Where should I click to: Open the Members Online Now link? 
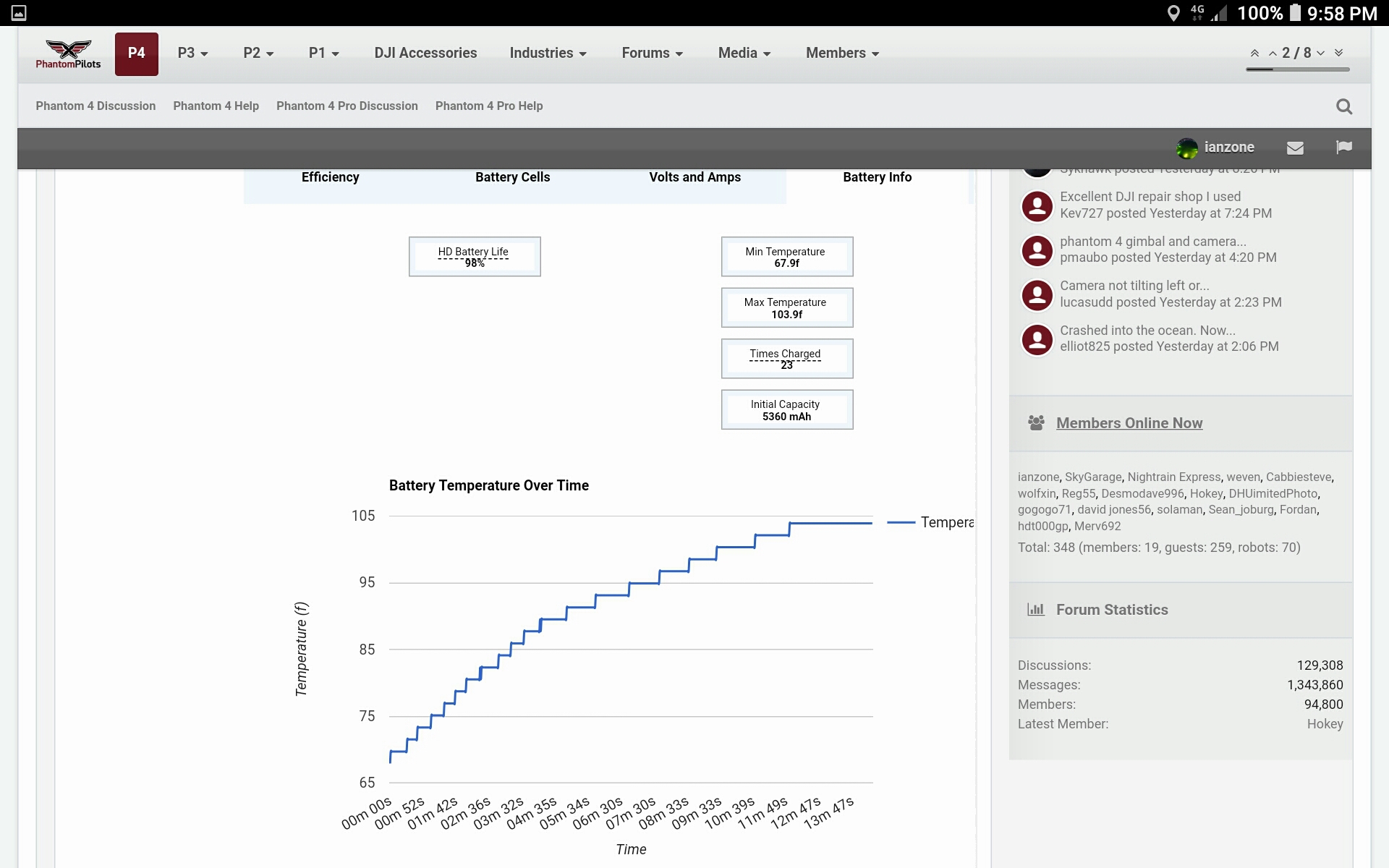pyautogui.click(x=1129, y=423)
